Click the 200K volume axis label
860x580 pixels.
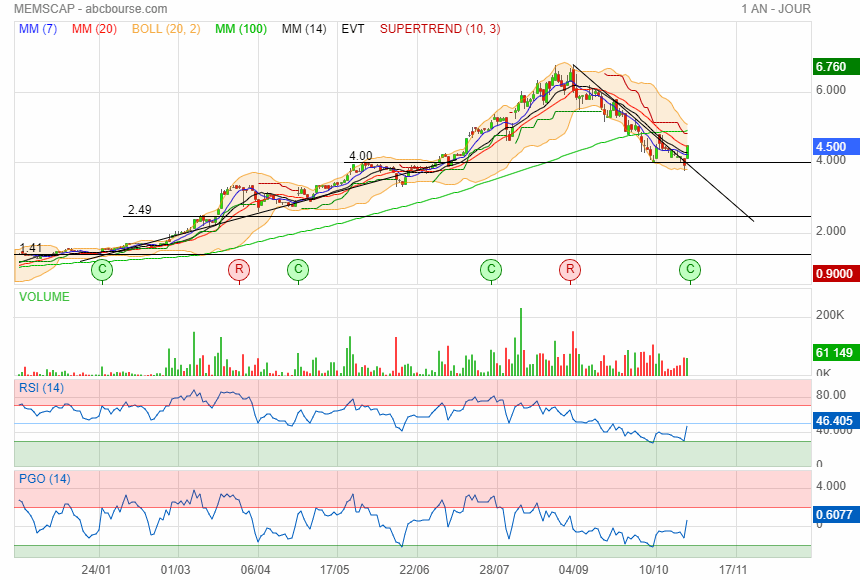tap(830, 315)
